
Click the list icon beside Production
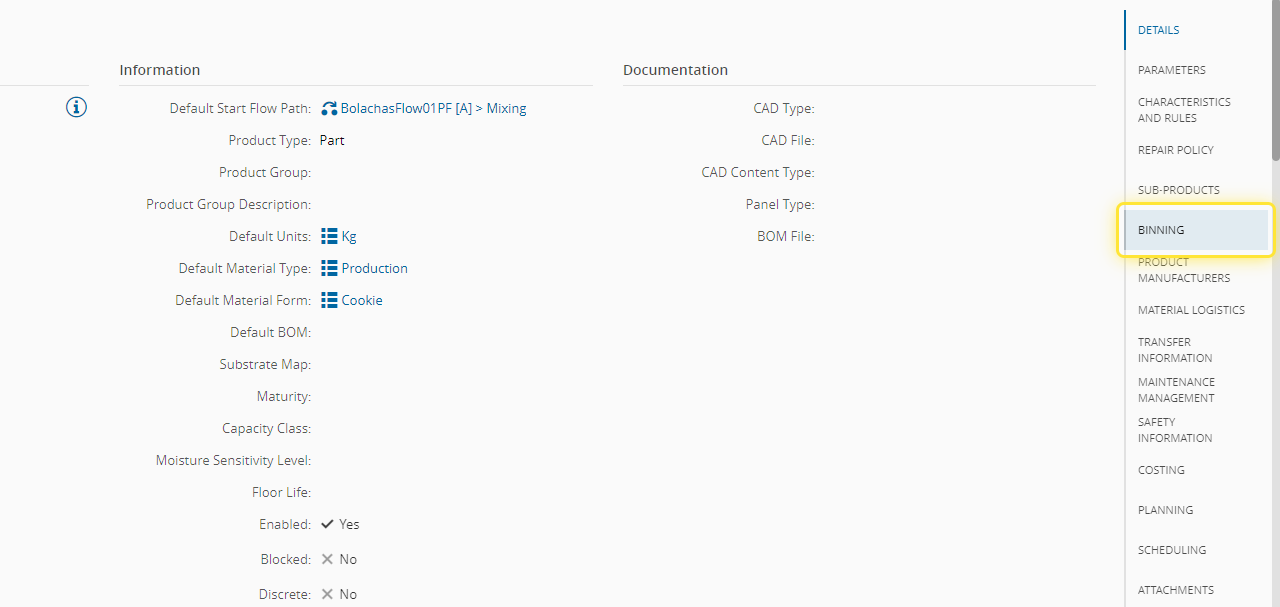coord(329,268)
